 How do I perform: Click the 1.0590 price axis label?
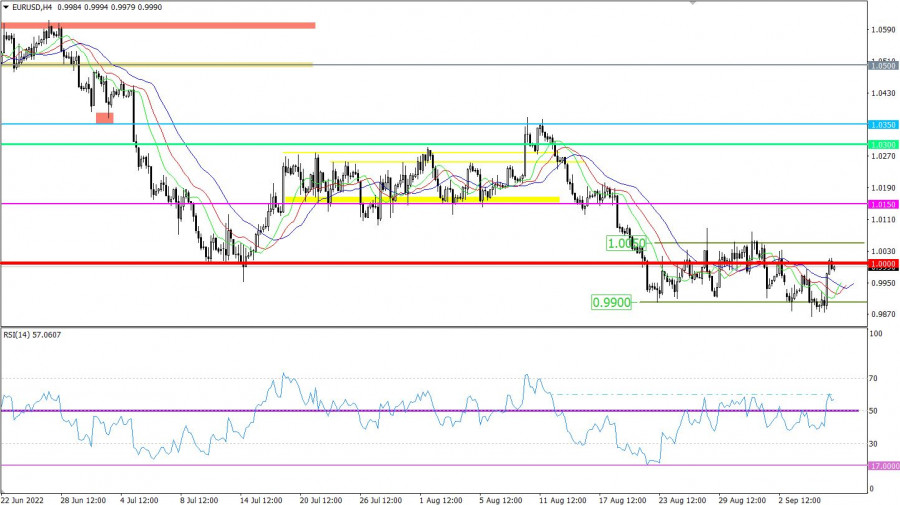tap(882, 30)
